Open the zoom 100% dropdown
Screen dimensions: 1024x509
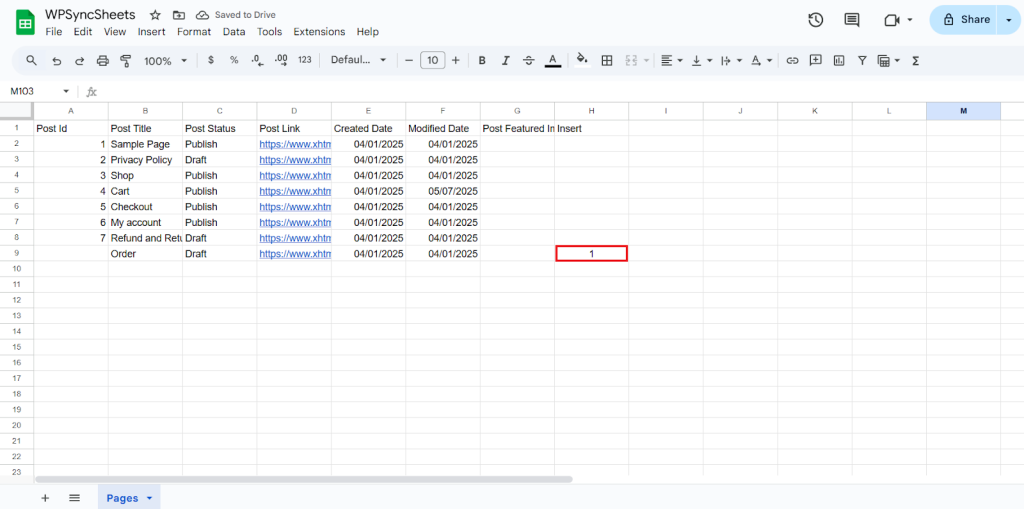pyautogui.click(x=165, y=61)
